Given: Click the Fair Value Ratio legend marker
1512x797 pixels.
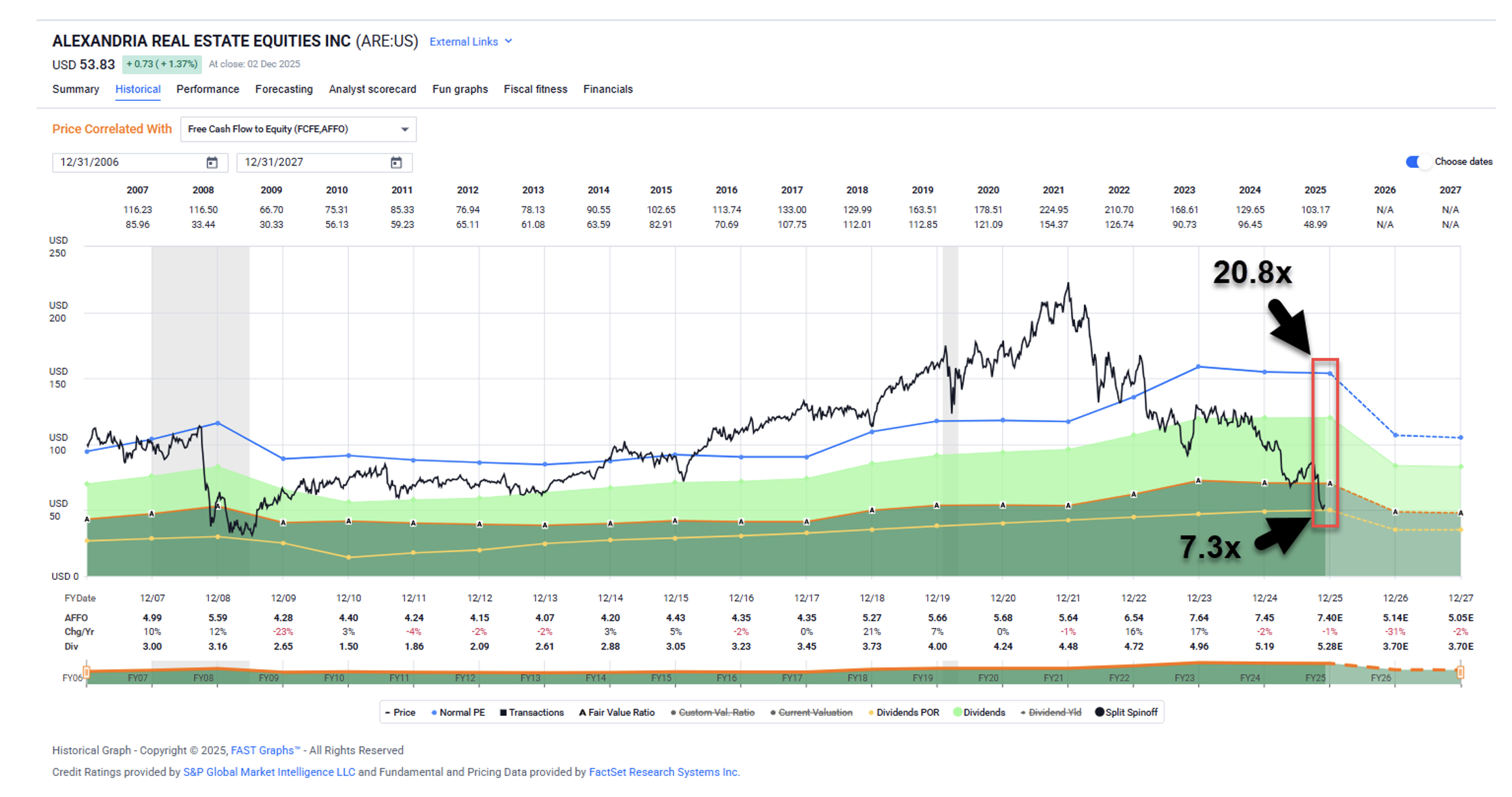Looking at the screenshot, I should (582, 712).
